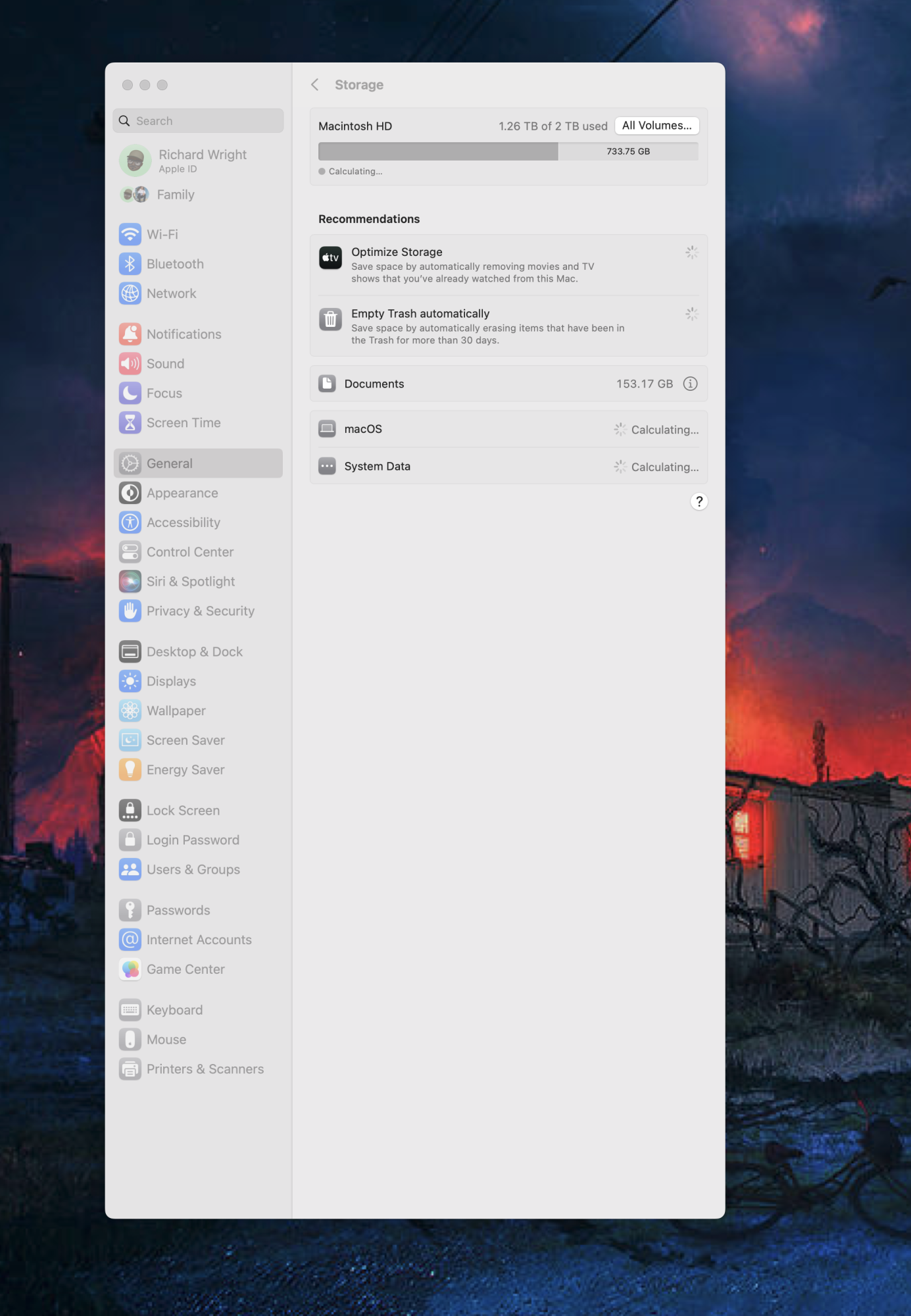
Task: Click the 733.75 GB free space label
Action: (628, 151)
